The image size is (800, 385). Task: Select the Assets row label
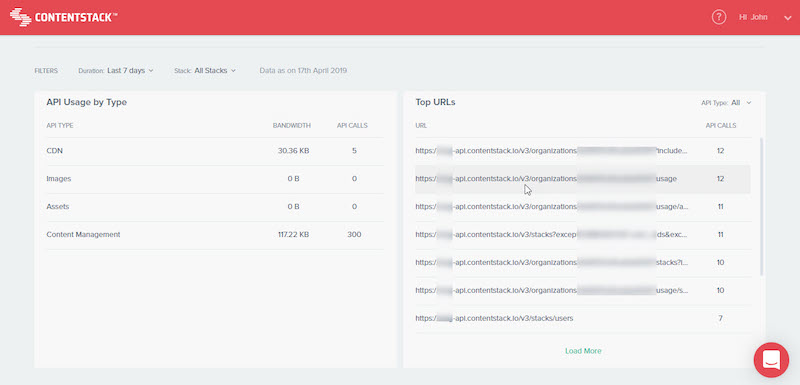(58, 207)
